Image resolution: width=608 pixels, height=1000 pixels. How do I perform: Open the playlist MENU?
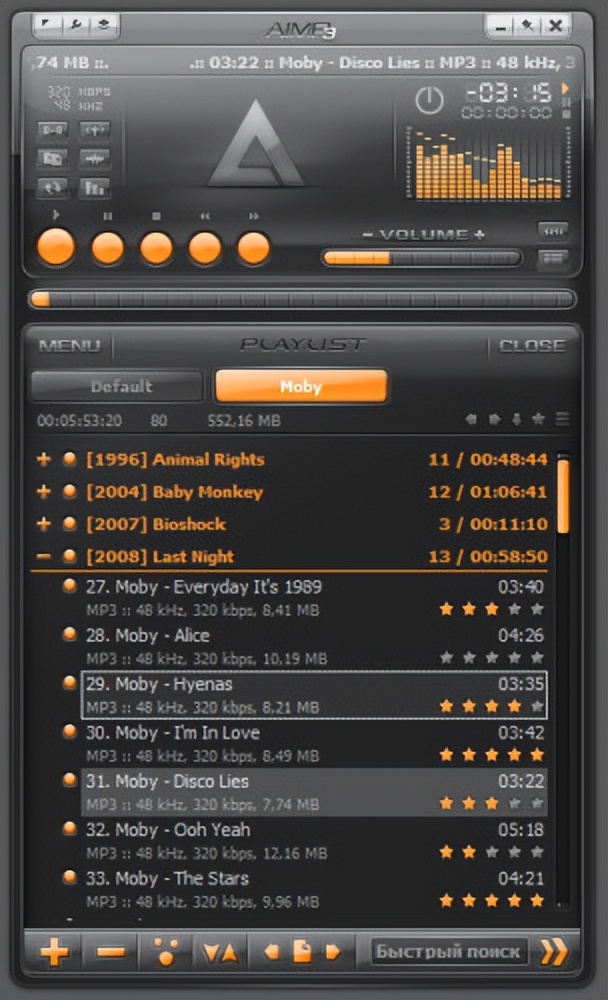click(x=69, y=346)
